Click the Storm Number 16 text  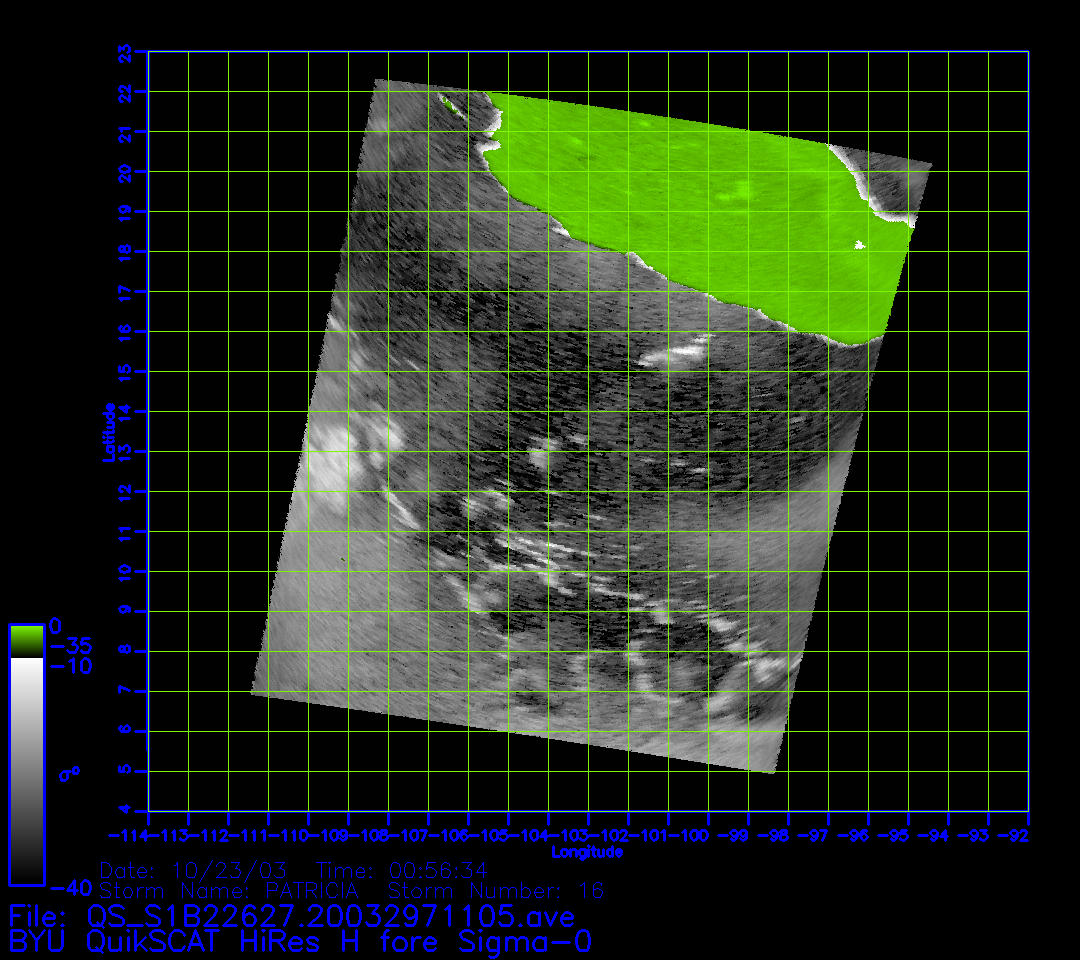tap(496, 890)
